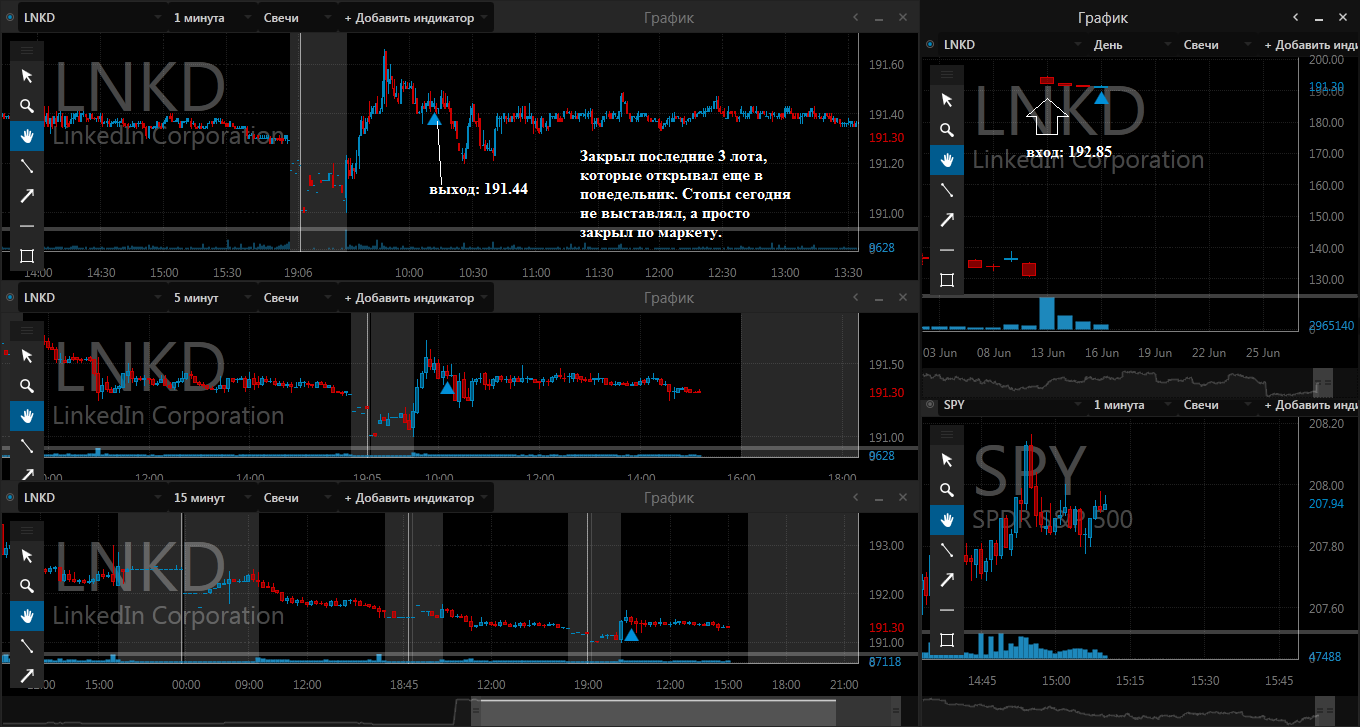
Task: Open 'Свечи' chart type dropdown in 5 минут chart
Action: [x=296, y=297]
